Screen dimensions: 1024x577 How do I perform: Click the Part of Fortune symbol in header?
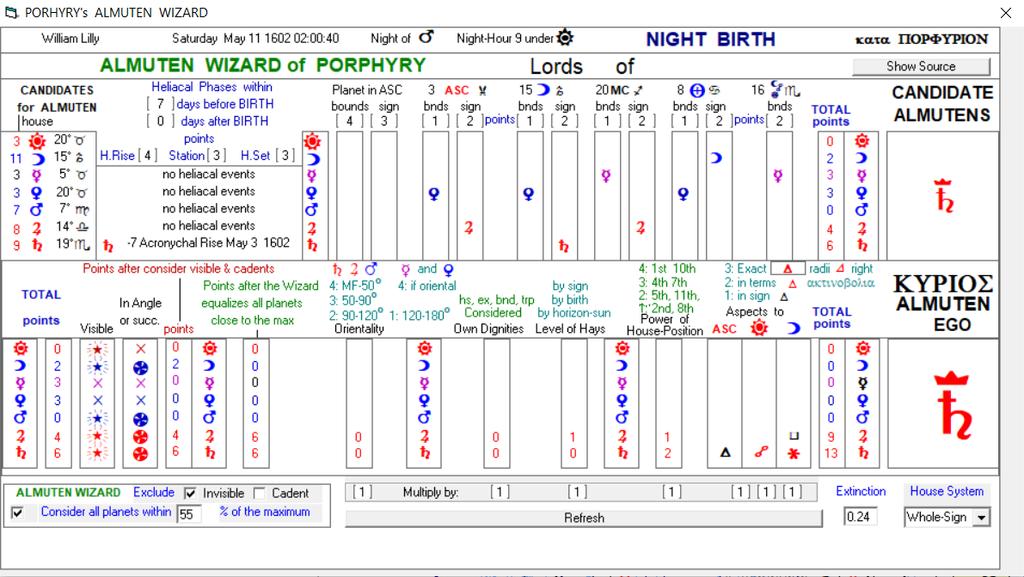pyautogui.click(x=697, y=90)
